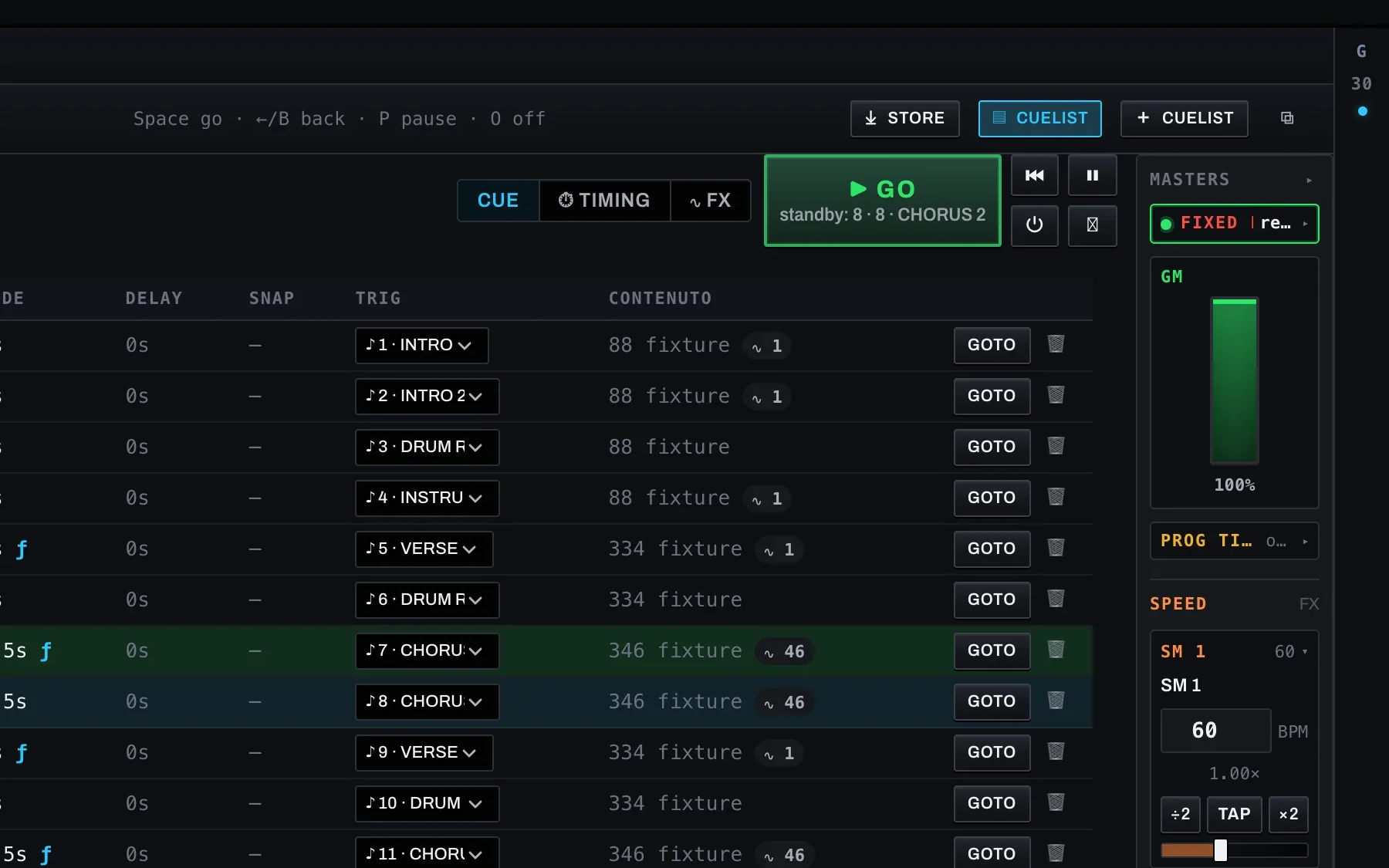
Task: Expand the 5 VERSE trigger dropdown
Action: tap(424, 549)
